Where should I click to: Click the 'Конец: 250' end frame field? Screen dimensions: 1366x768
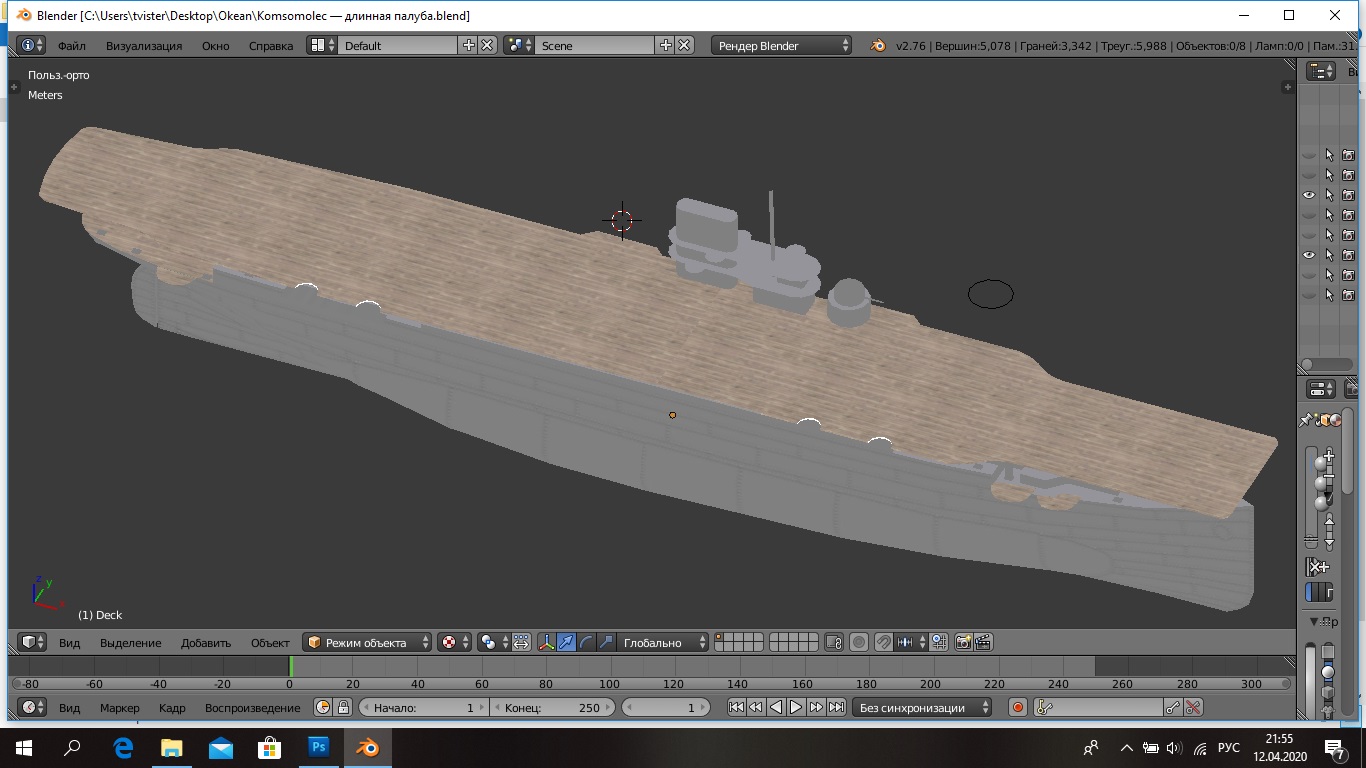click(x=552, y=707)
